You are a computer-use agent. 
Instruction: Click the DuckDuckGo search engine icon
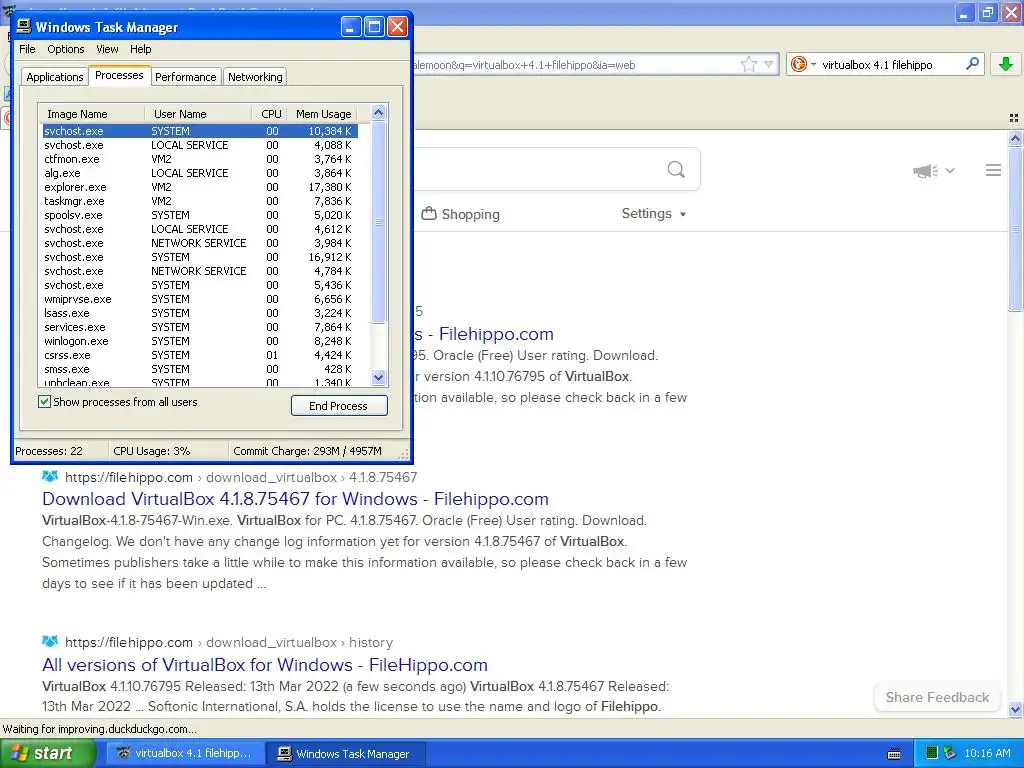coord(798,64)
